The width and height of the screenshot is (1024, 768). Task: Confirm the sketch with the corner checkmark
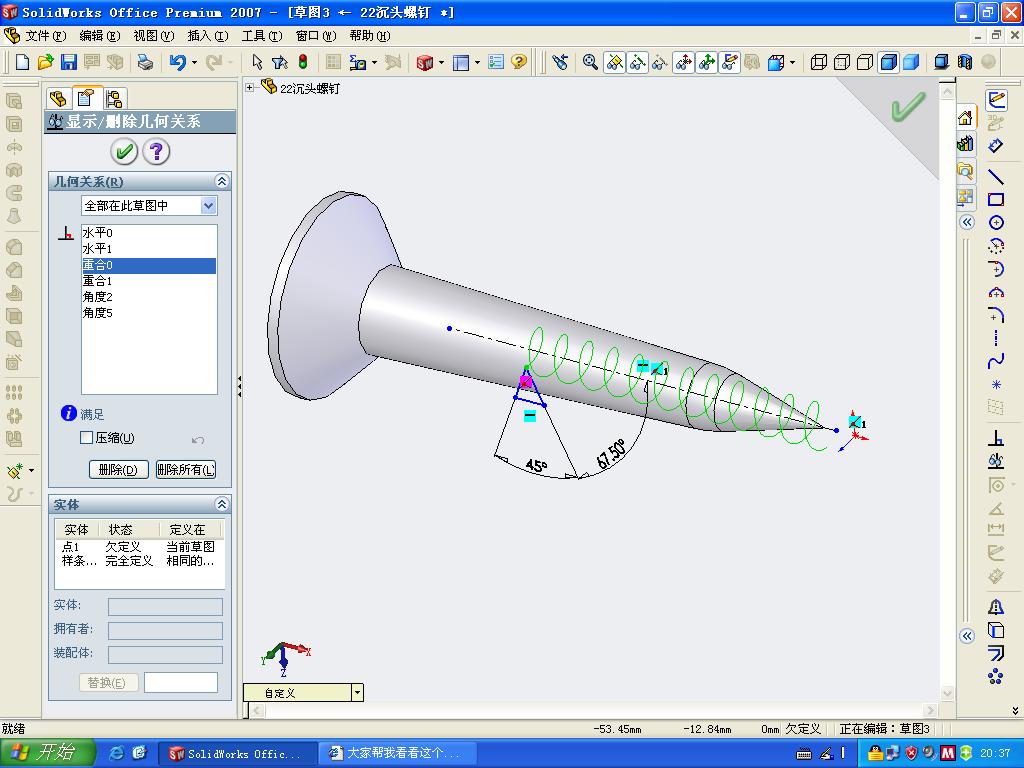[908, 106]
